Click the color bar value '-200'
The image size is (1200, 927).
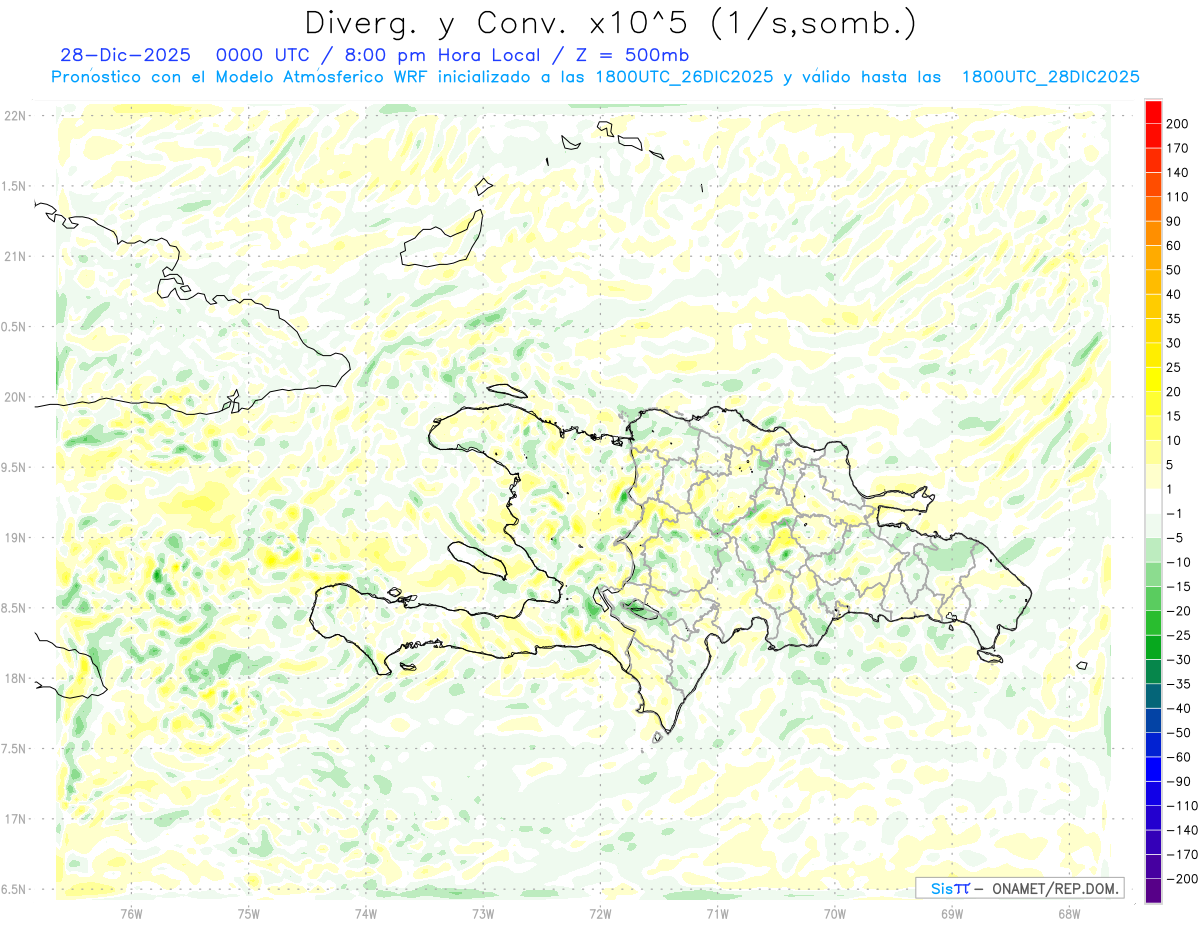coord(1184,878)
